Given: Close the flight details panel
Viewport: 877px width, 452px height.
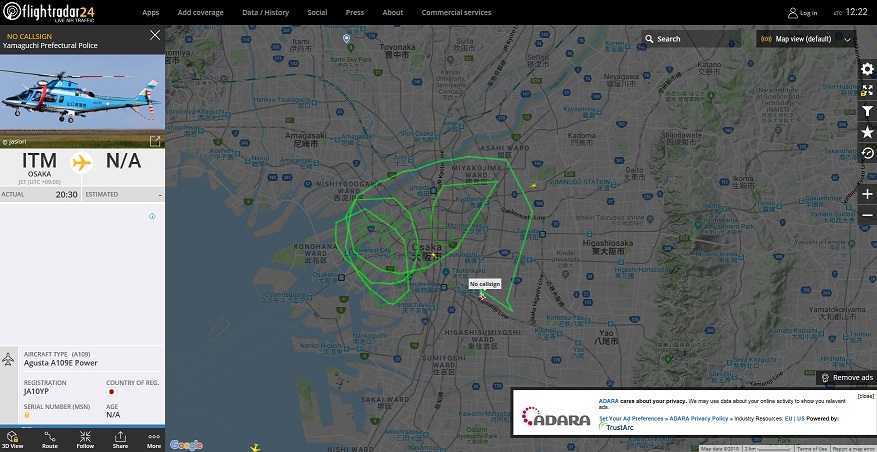Looking at the screenshot, I should tap(155, 35).
